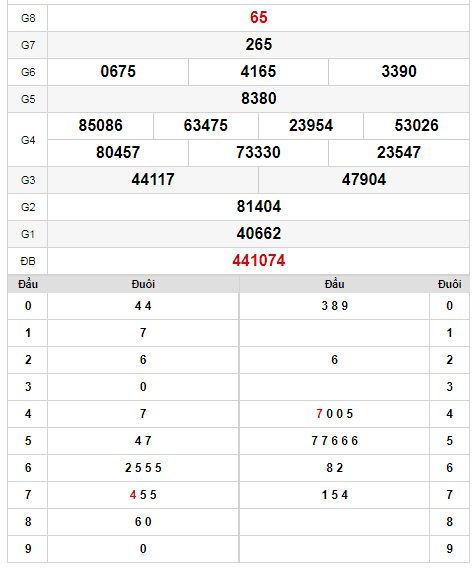Select head values 3 8 9 for Đuôi 0

tap(335, 306)
